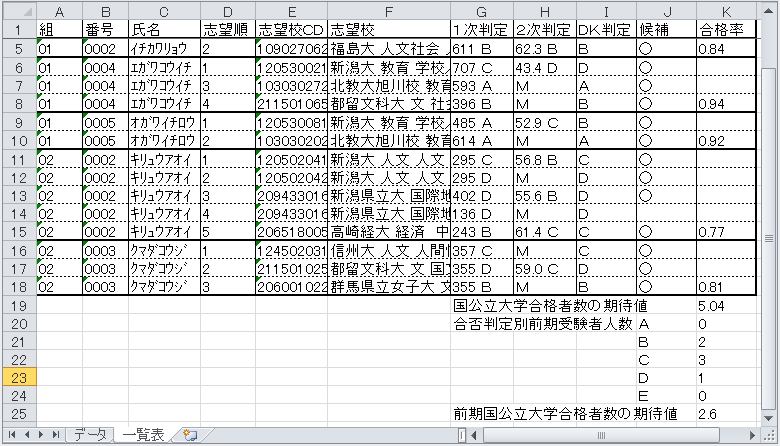Click the last sheet navigation arrow
Screen dimensions: 780x446
click(x=54, y=435)
